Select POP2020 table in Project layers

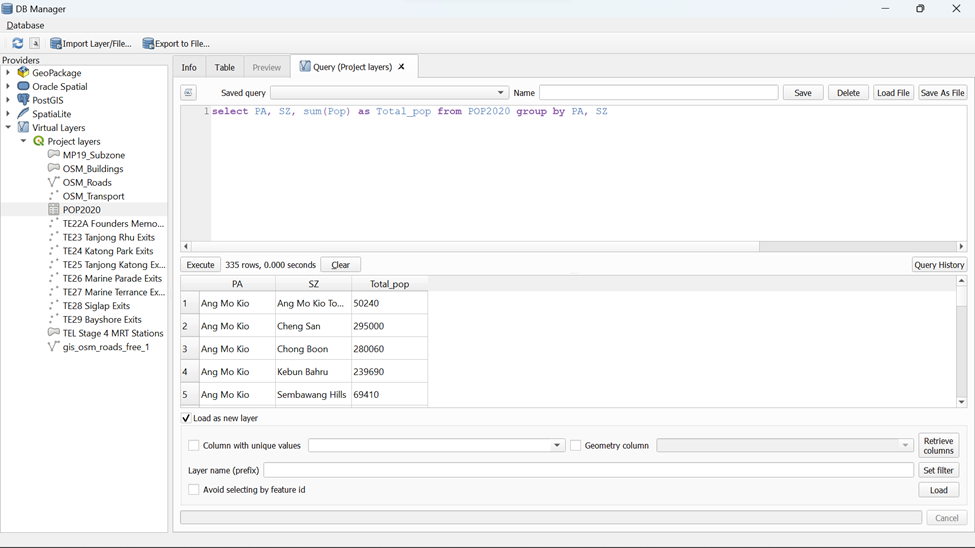click(81, 210)
